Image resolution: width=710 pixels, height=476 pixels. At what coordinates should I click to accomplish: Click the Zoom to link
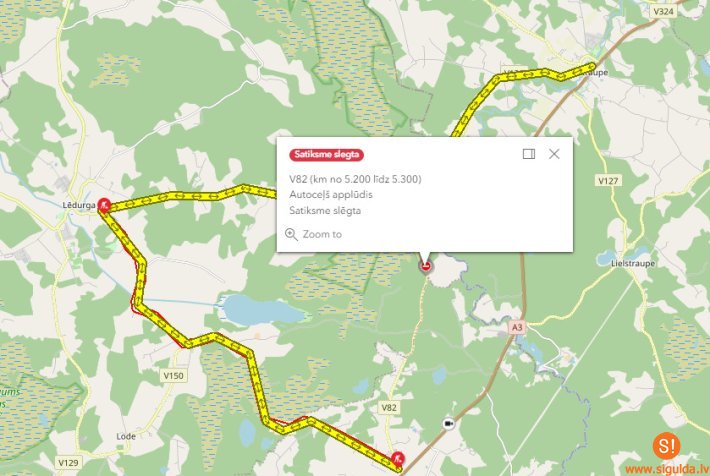pos(322,234)
